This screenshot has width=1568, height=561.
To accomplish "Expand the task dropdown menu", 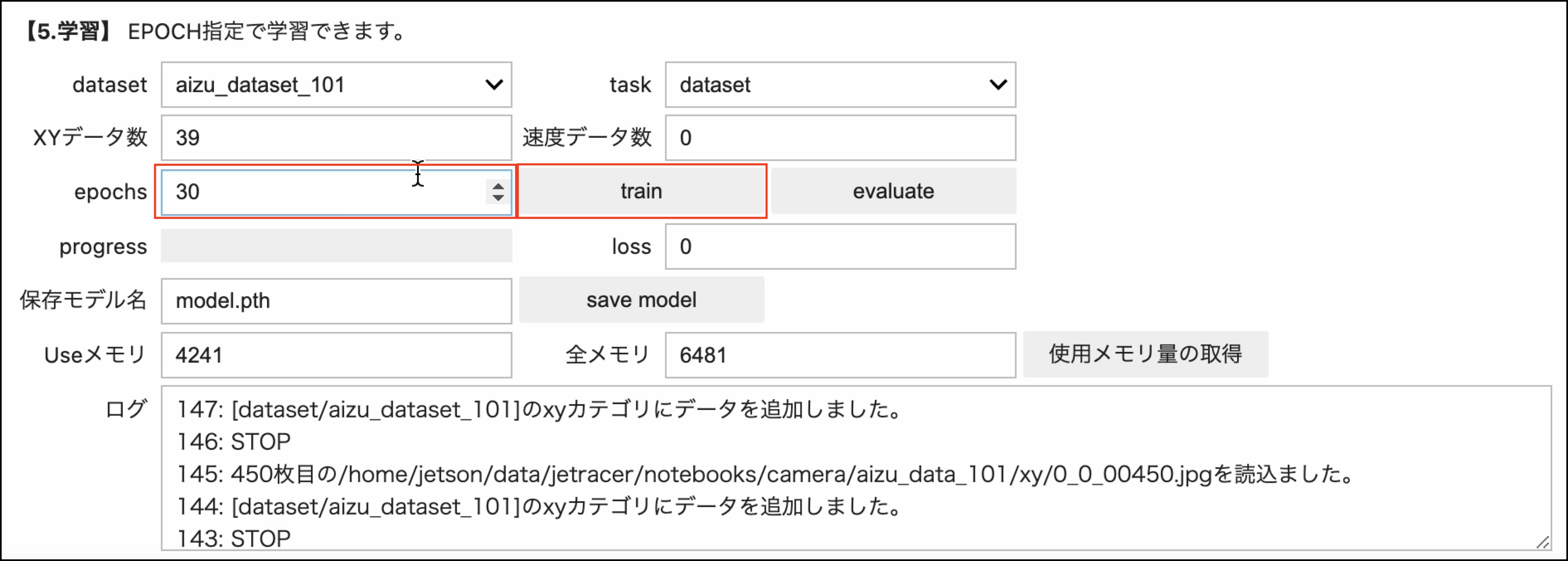I will tap(840, 85).
